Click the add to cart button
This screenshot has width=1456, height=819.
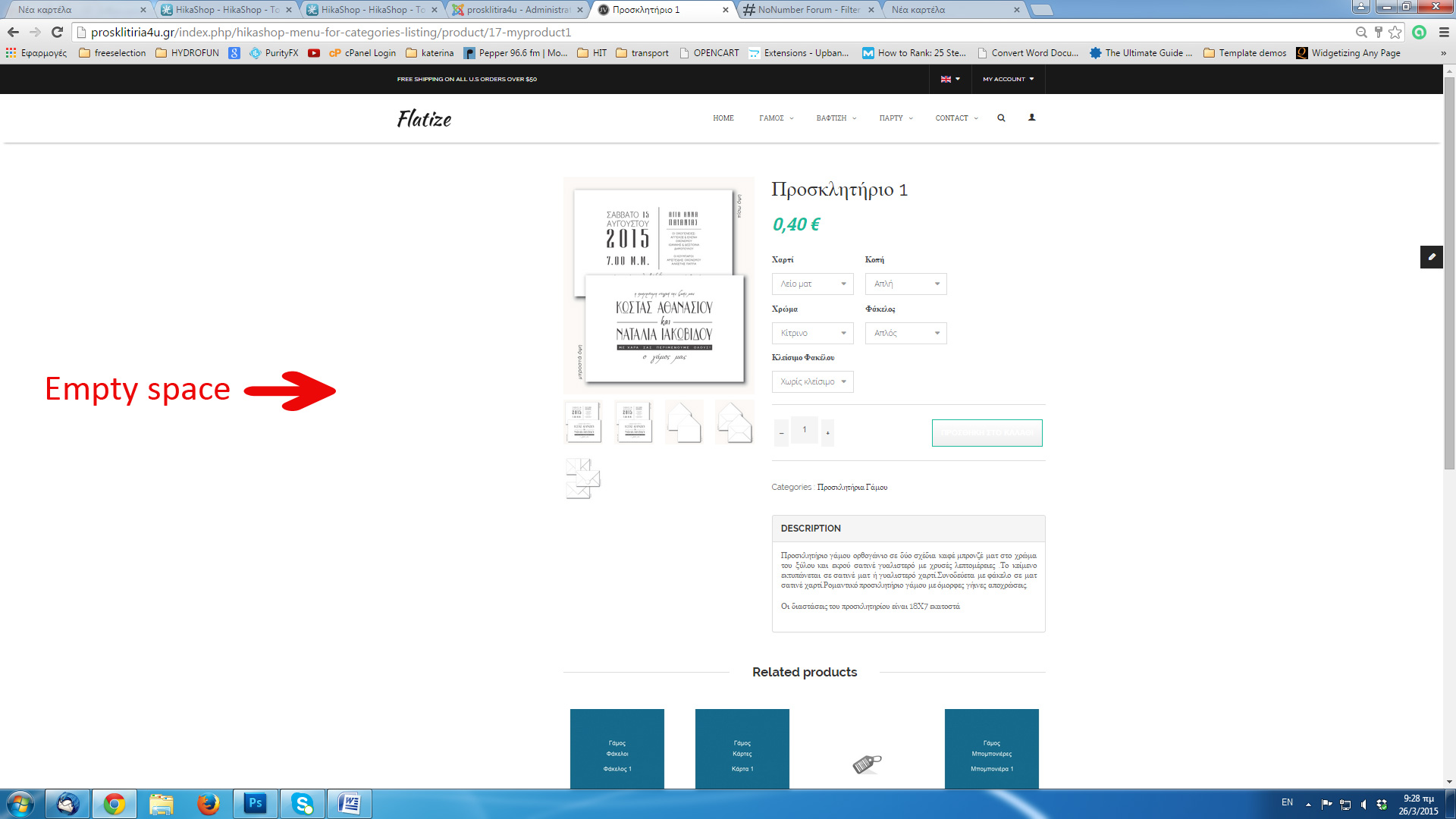[x=987, y=432]
